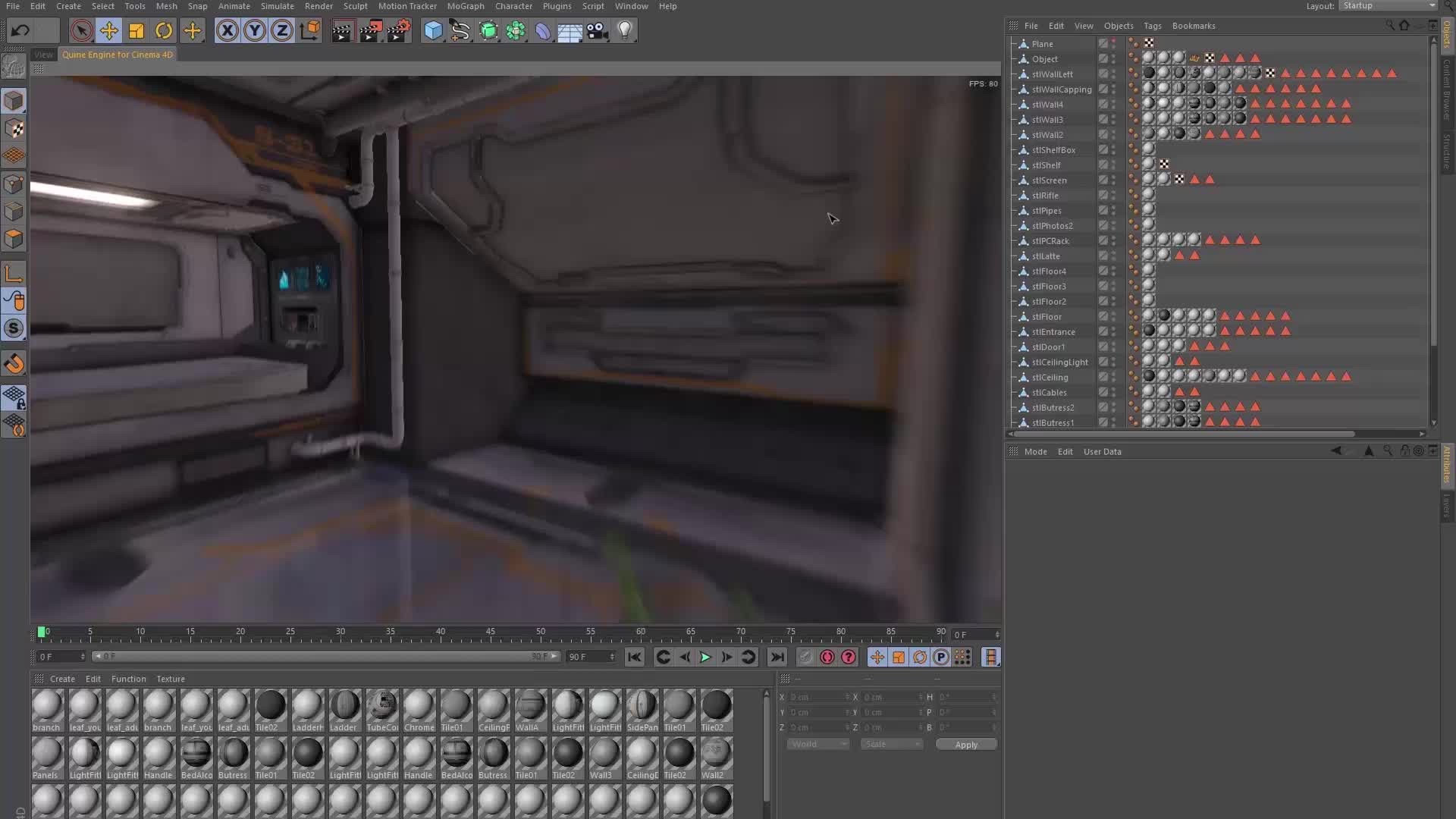
Task: Click the floor/environment object icon
Action: point(570,31)
